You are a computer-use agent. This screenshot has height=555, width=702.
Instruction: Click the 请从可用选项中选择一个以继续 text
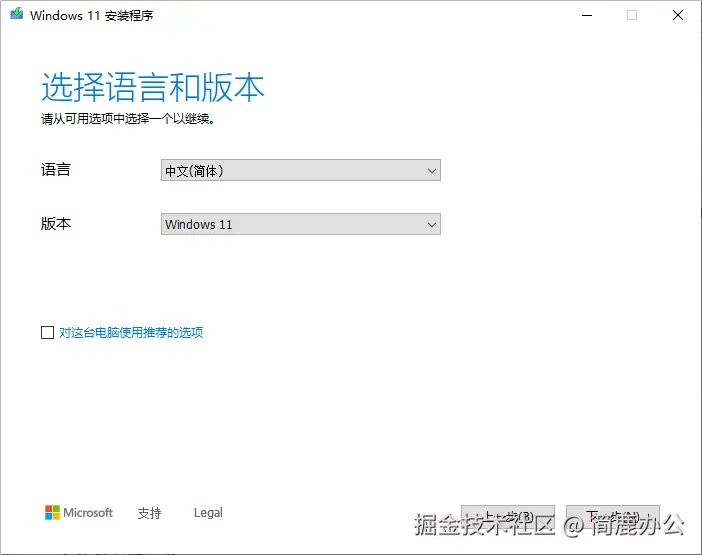tap(128, 119)
